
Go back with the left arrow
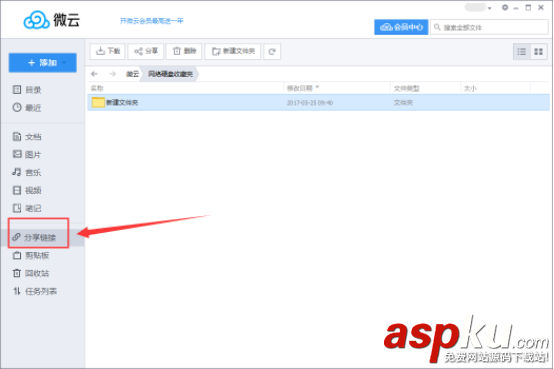point(94,74)
